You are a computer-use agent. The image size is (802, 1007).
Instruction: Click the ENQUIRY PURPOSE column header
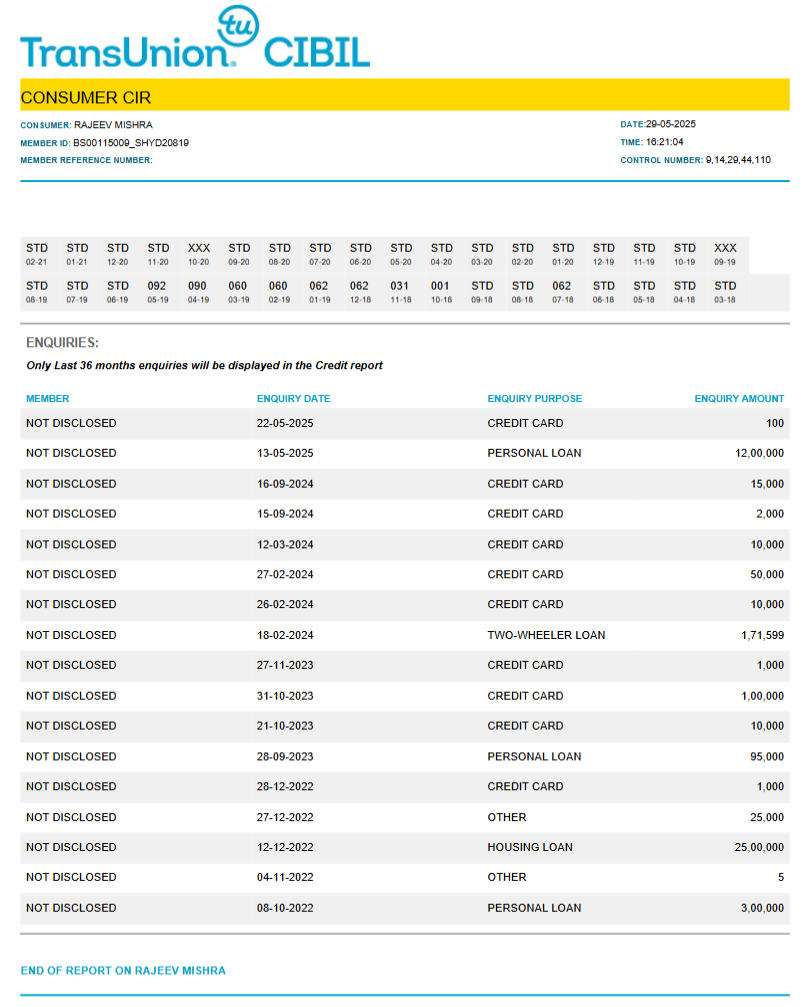tap(534, 399)
